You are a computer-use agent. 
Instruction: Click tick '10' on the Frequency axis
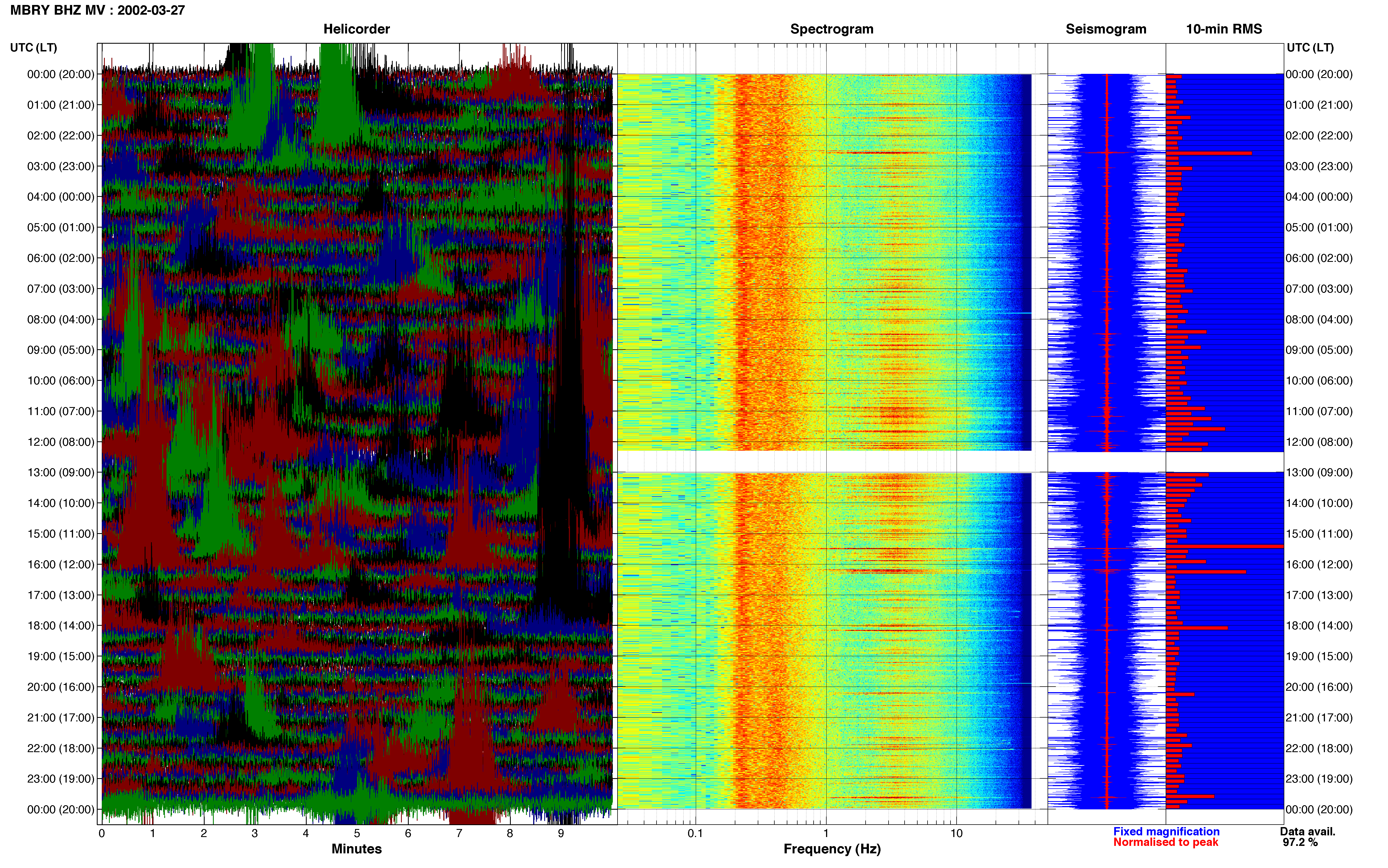click(956, 833)
